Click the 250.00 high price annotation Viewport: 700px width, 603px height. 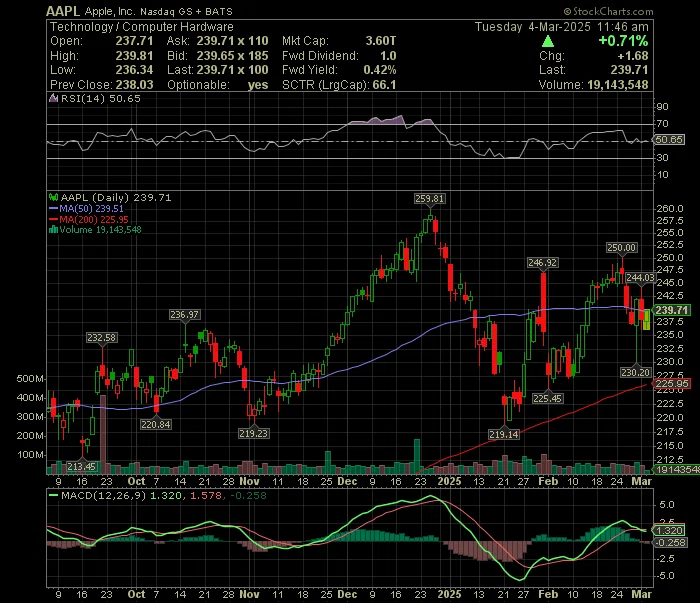pyautogui.click(x=621, y=248)
